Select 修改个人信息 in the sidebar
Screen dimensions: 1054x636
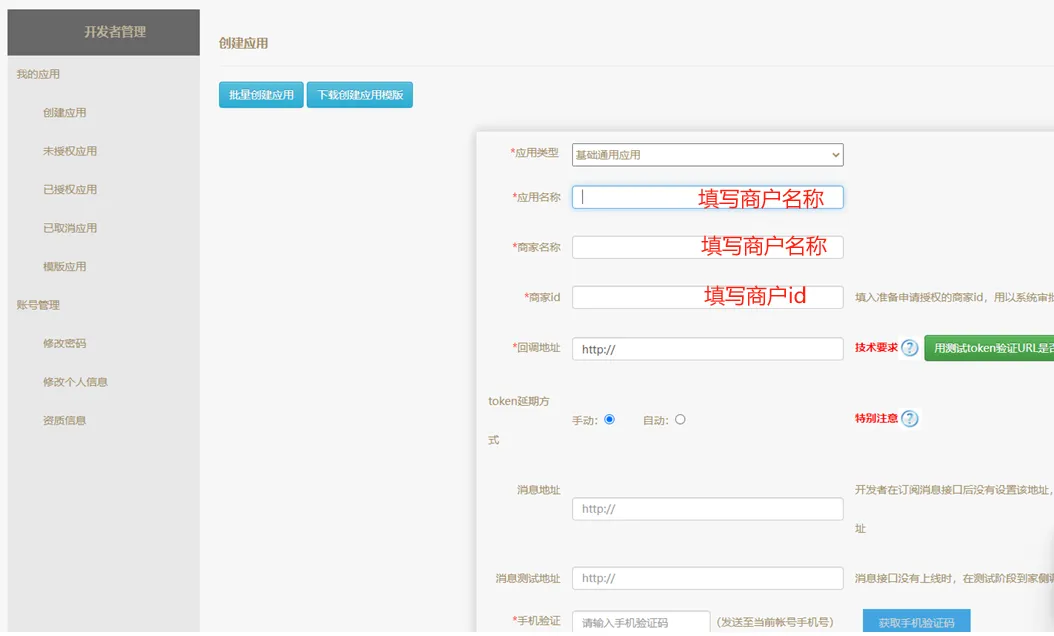(74, 380)
